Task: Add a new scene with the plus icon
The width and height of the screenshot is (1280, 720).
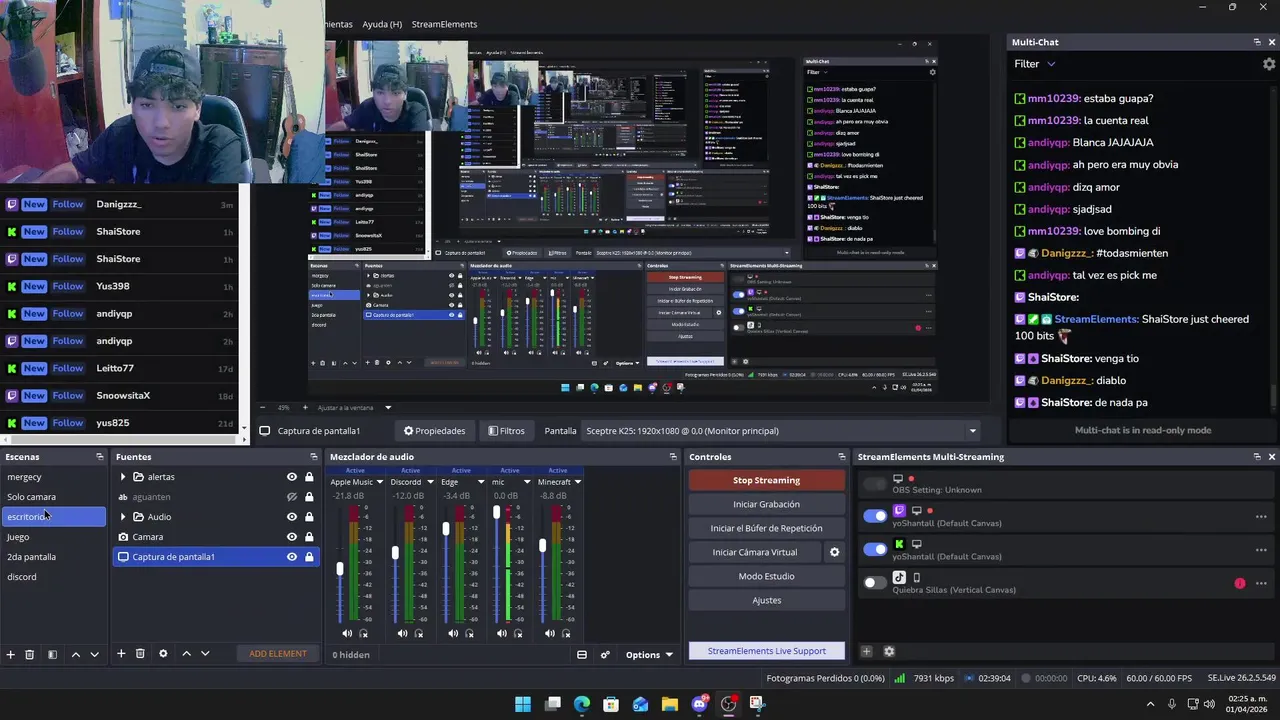Action: (10, 654)
